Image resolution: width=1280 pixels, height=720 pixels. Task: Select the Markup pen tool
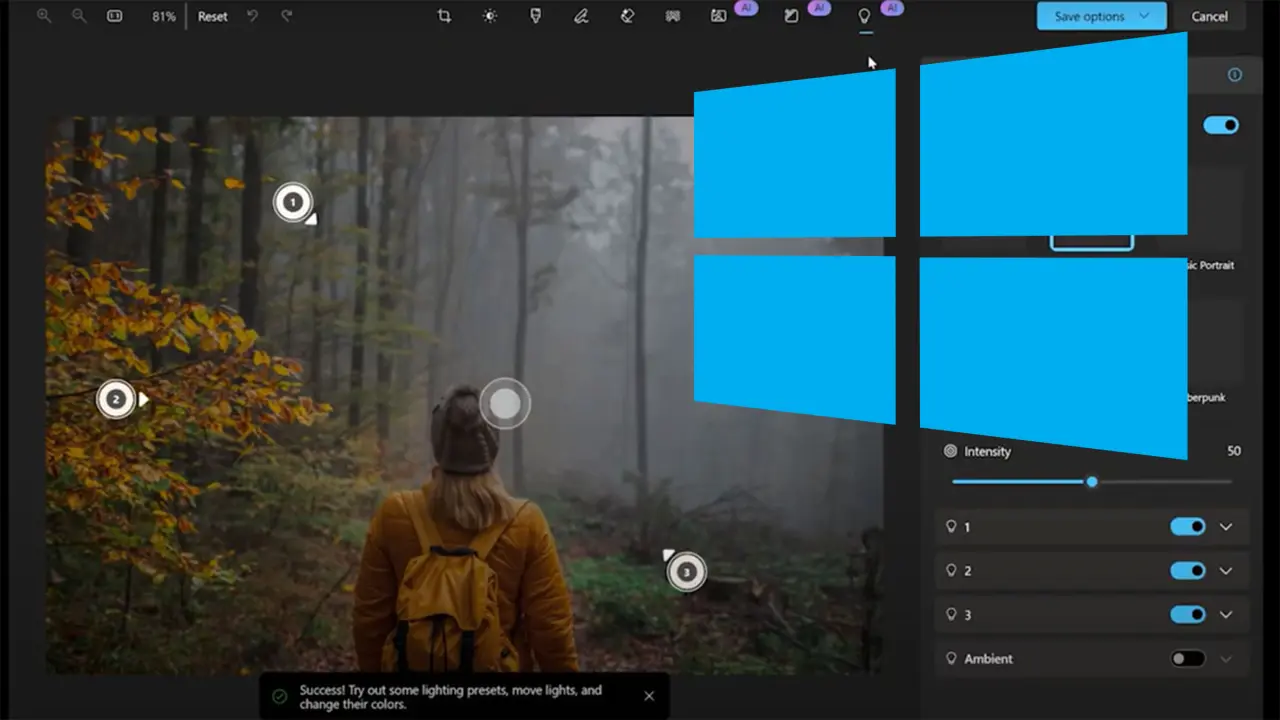581,16
